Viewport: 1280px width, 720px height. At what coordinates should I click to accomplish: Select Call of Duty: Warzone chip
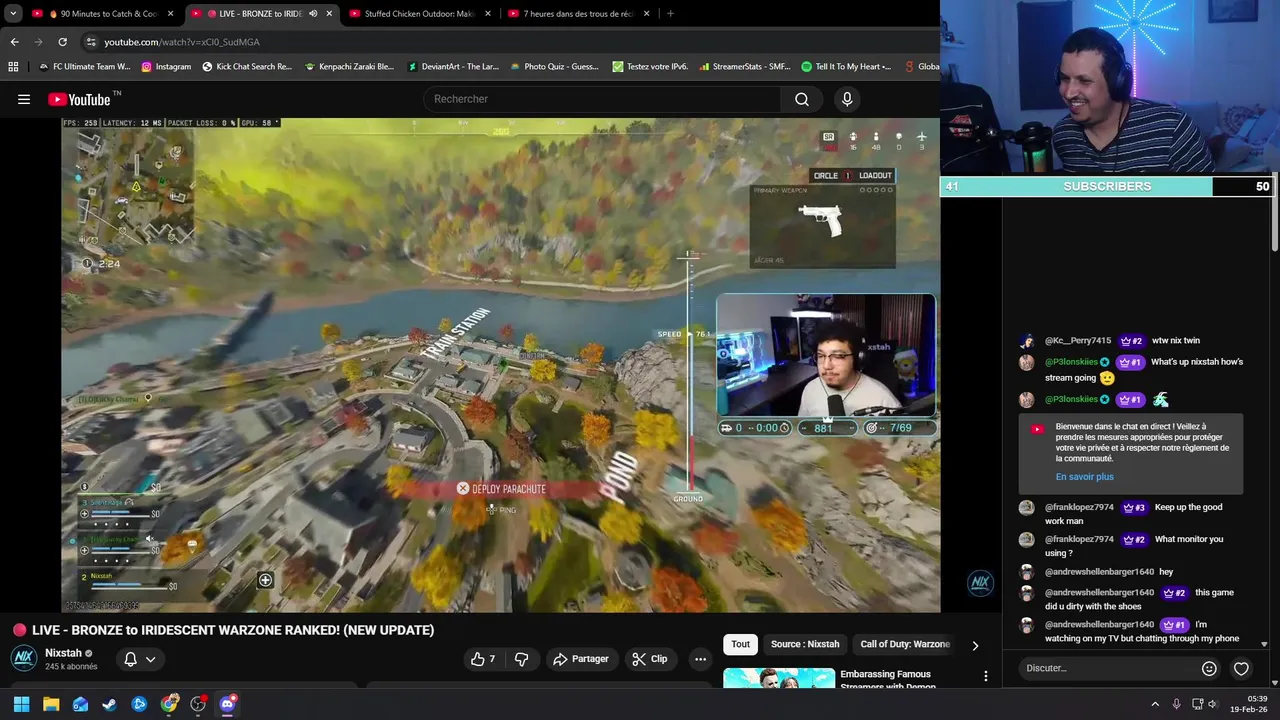(905, 644)
